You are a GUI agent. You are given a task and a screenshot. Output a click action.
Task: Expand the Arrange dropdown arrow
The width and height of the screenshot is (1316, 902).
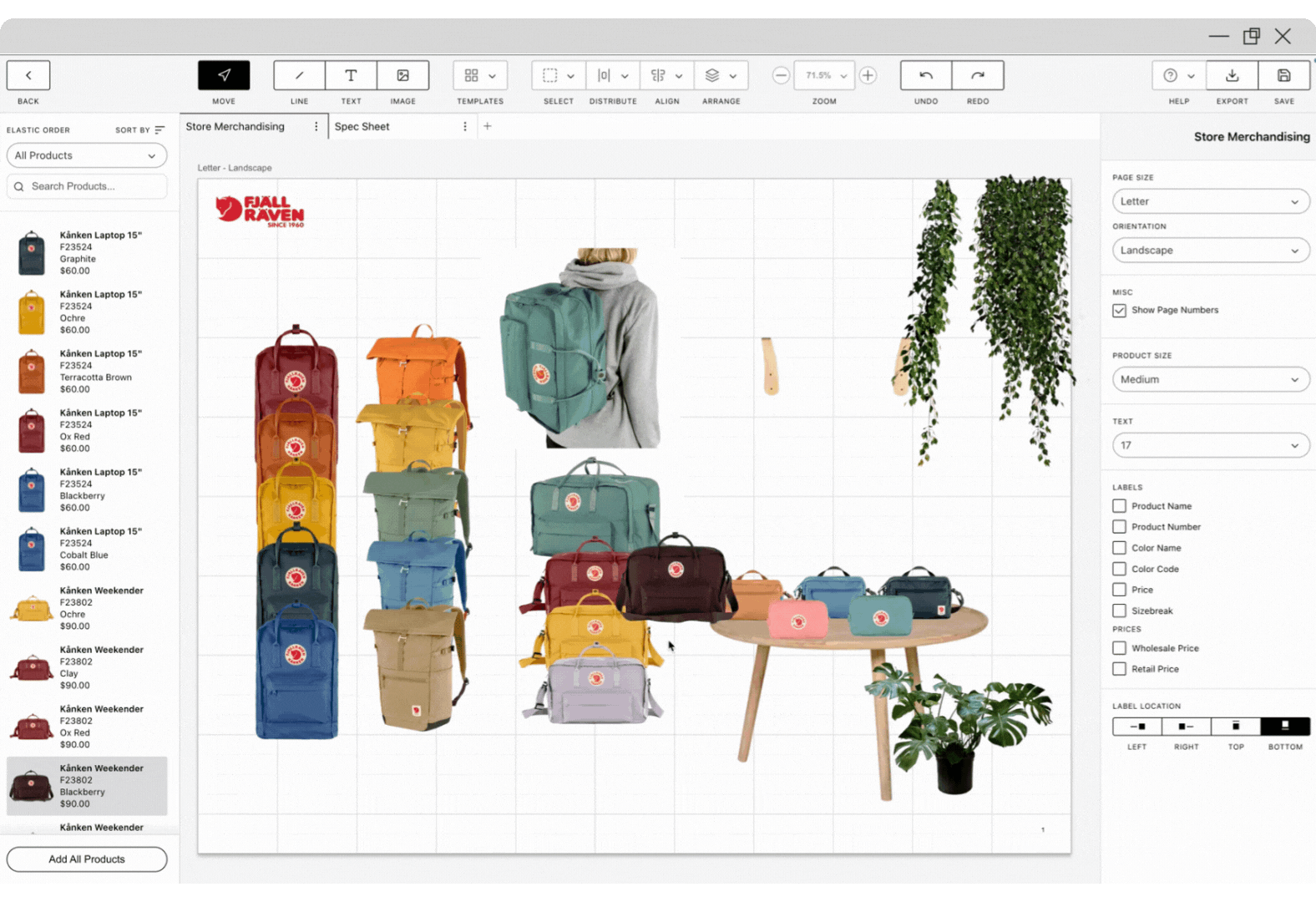tap(733, 76)
